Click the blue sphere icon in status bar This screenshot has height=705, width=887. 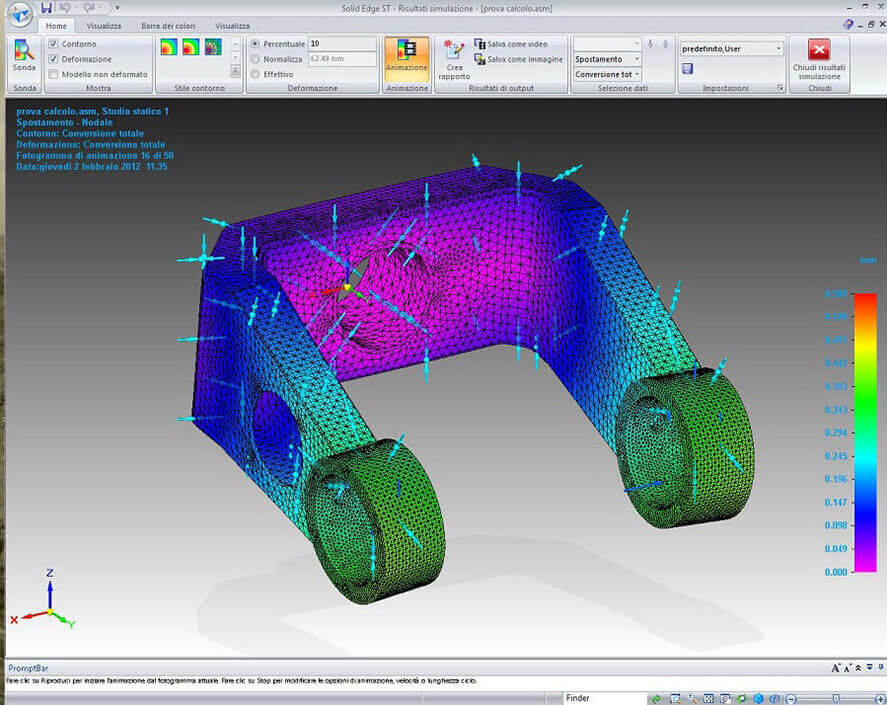[759, 699]
